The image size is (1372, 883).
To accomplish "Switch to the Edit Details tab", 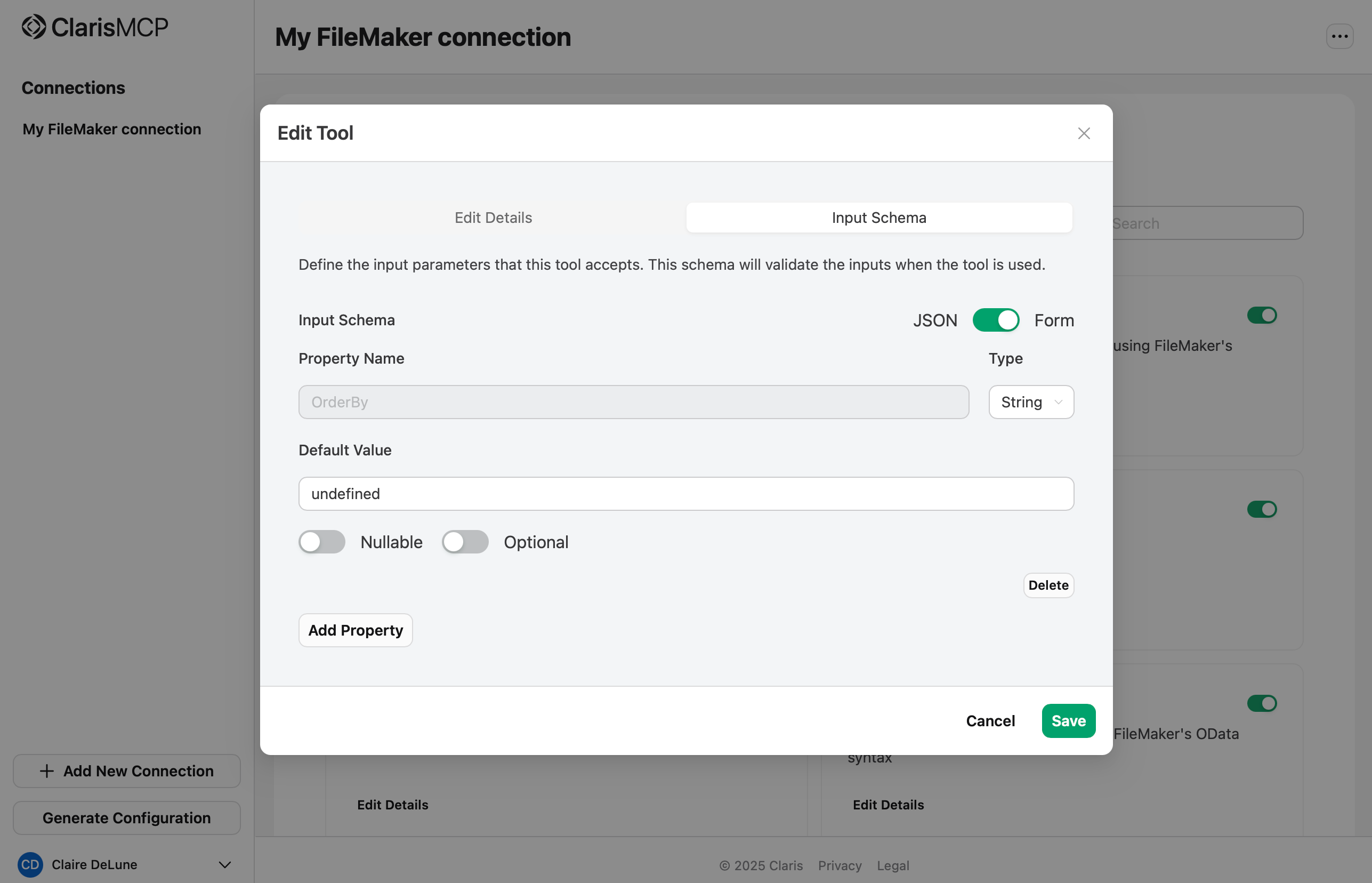I will pyautogui.click(x=493, y=218).
